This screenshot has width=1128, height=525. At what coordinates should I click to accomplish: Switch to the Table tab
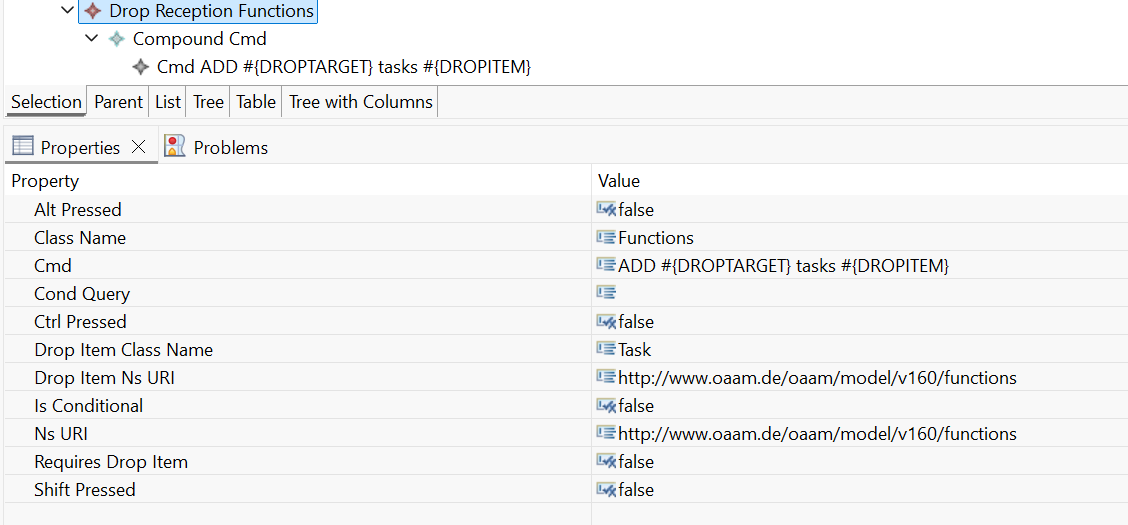tap(256, 102)
